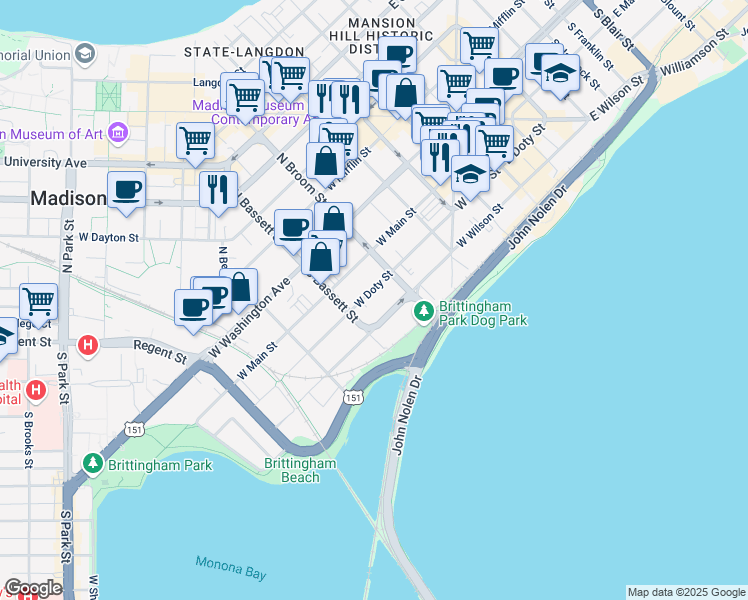
Task: Open the Brittingham Beach label
Action: [x=300, y=470]
